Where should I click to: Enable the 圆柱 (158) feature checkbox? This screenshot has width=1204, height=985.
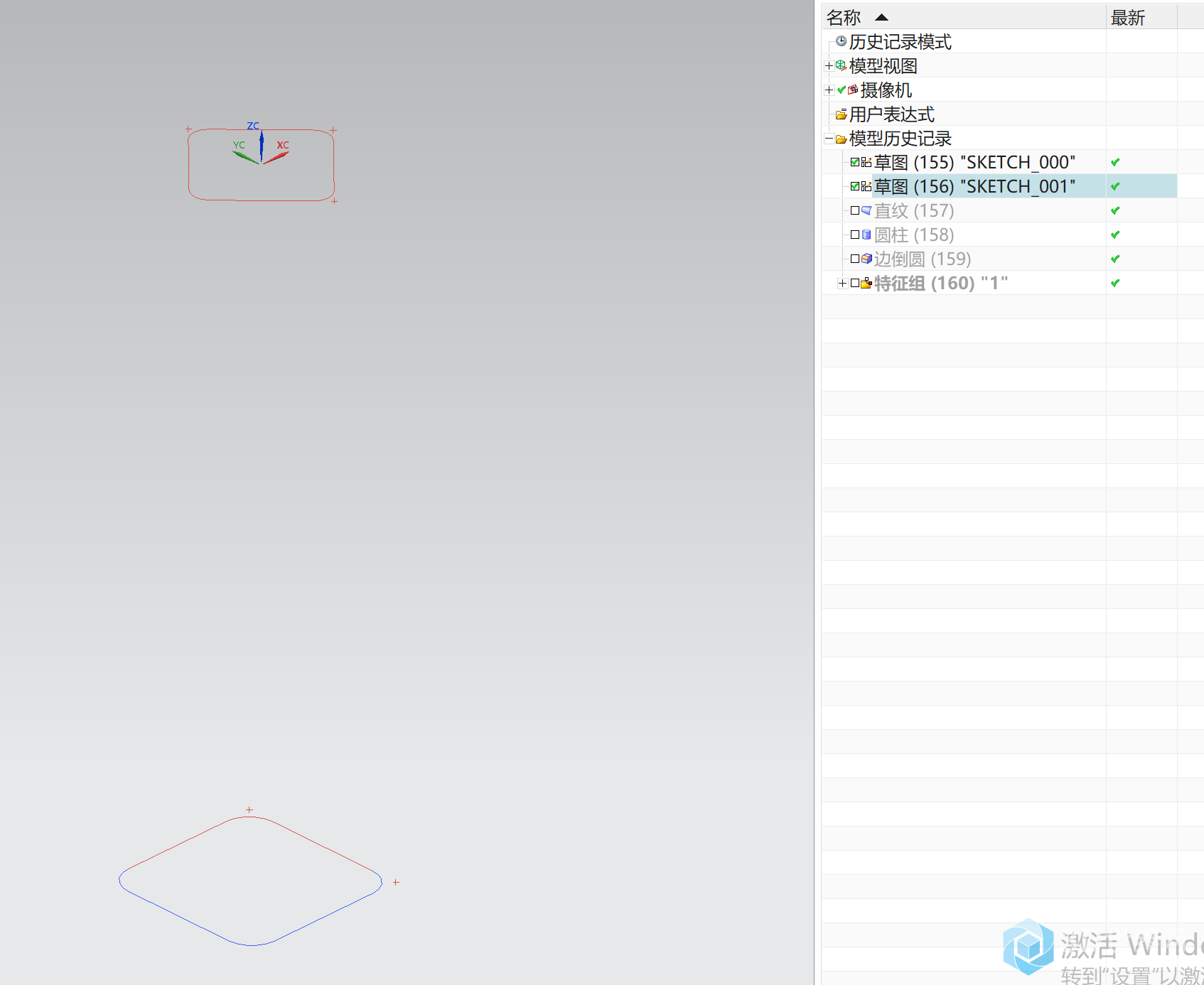[855, 235]
